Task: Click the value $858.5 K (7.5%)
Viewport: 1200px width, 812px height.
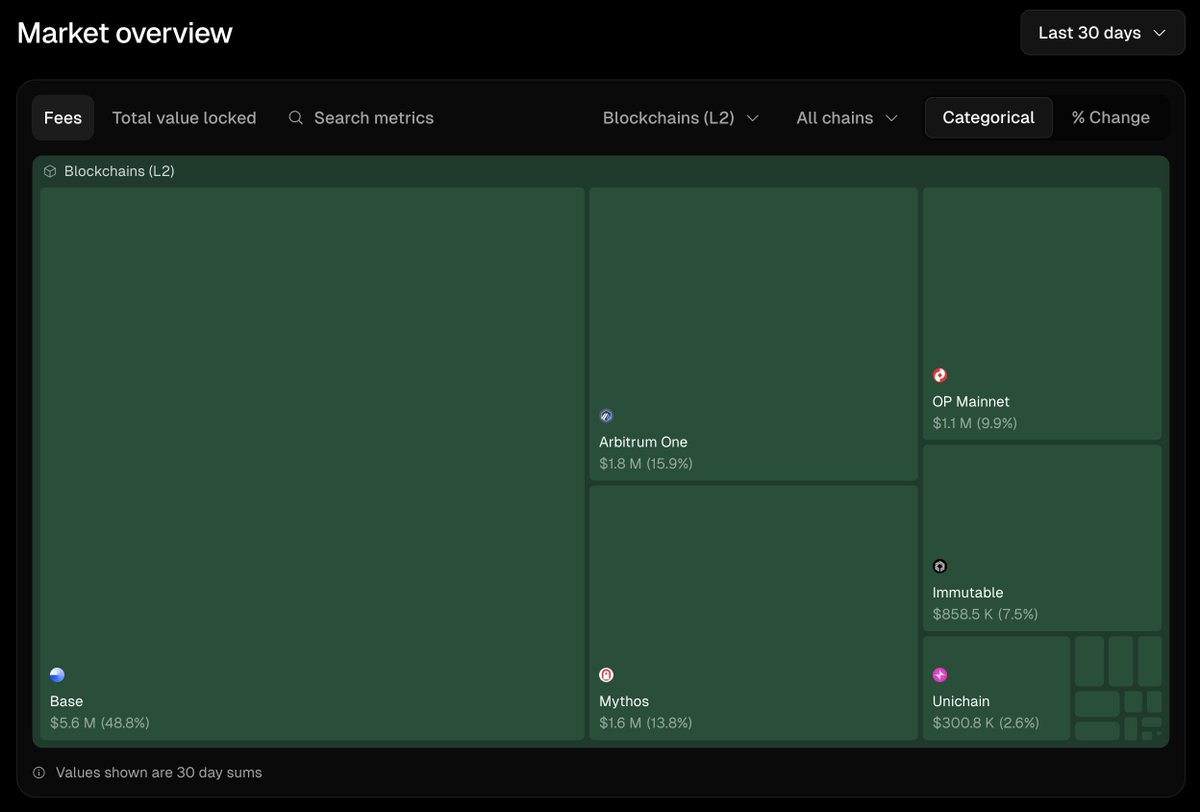Action: [986, 614]
